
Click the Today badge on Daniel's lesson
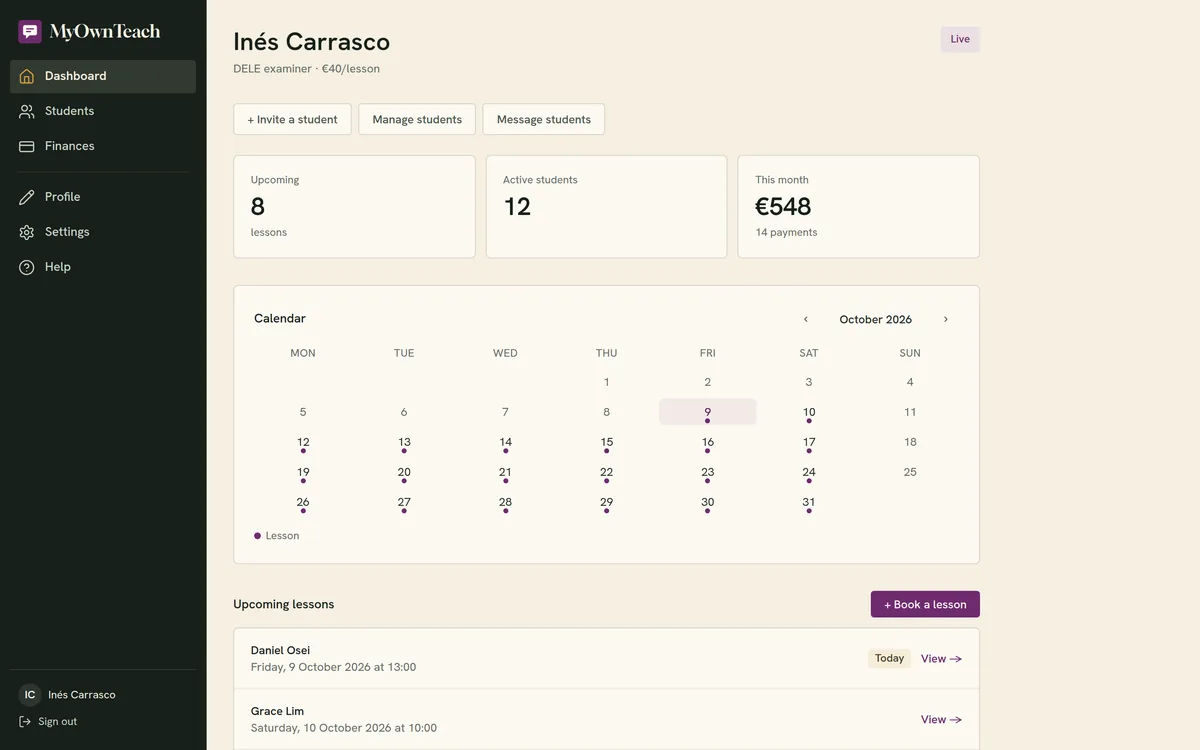(889, 659)
